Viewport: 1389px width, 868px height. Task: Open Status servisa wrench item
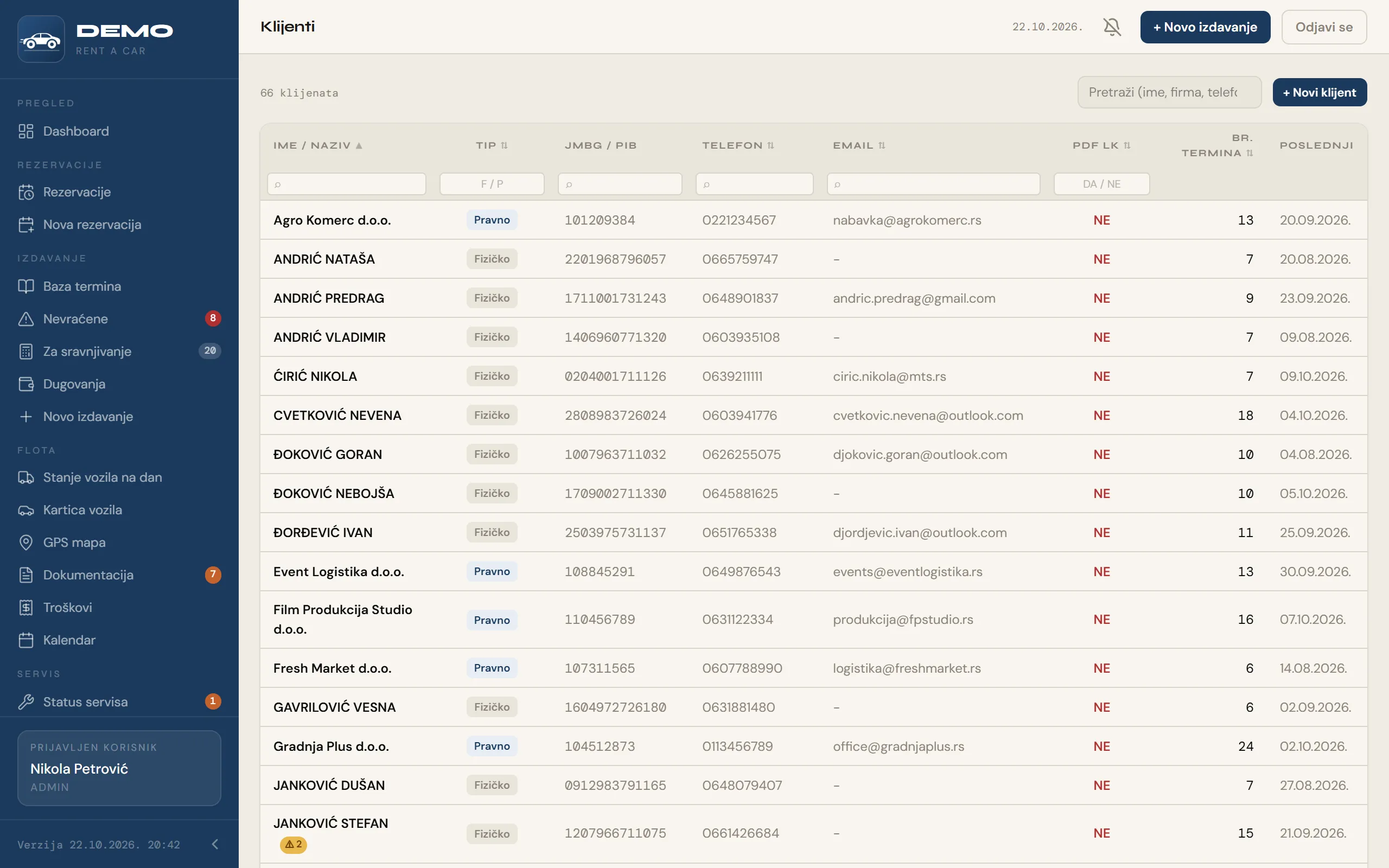[119, 702]
